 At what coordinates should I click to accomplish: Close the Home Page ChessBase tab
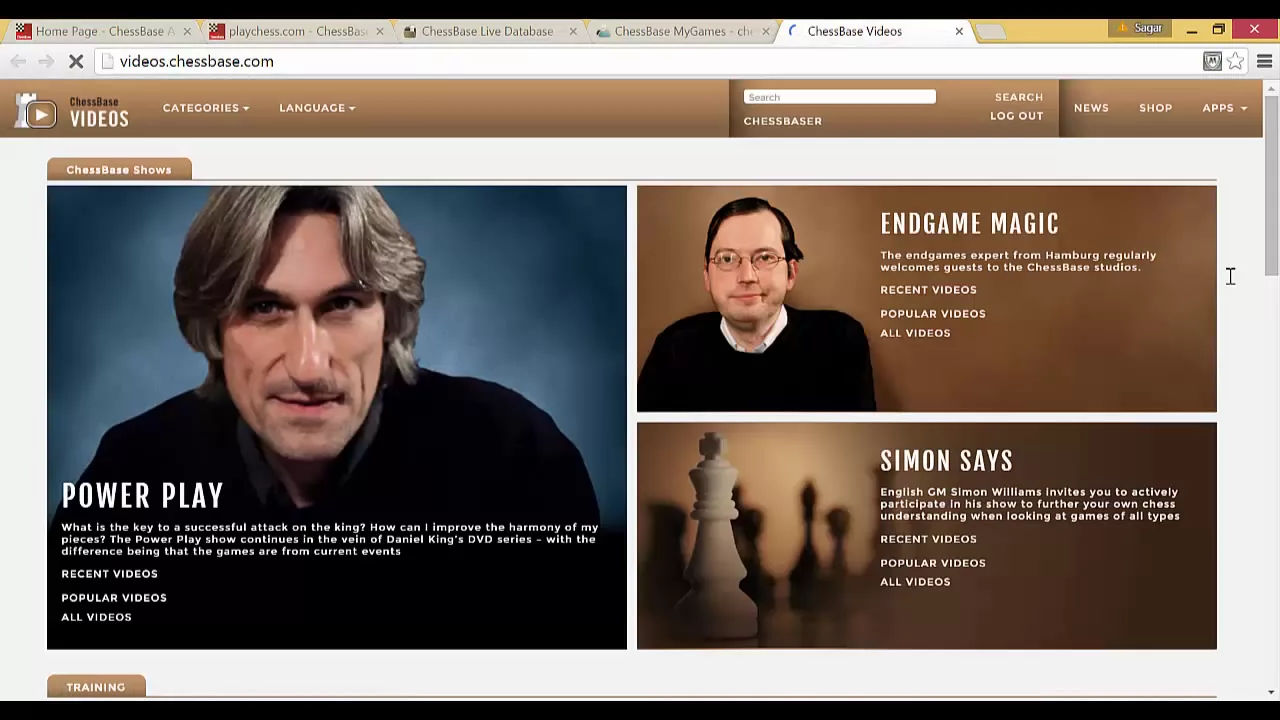186,31
